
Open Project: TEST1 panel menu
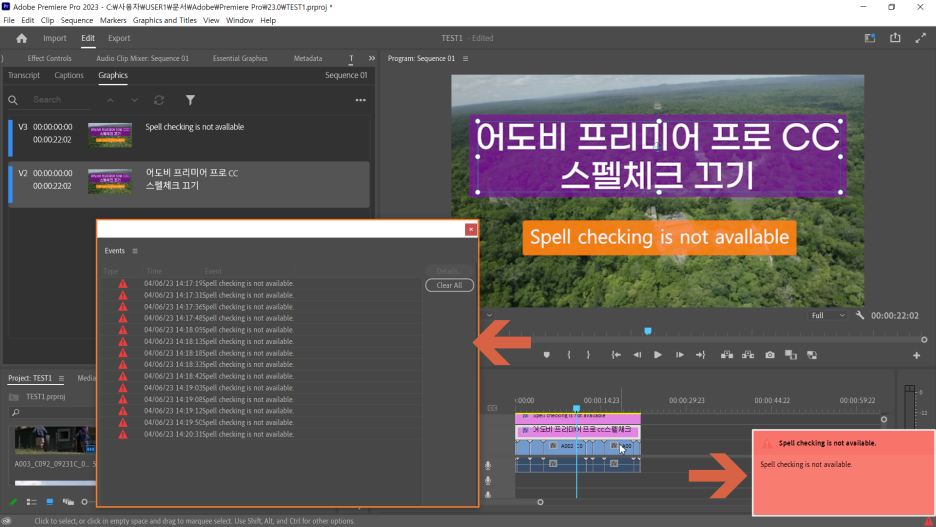tap(61, 378)
